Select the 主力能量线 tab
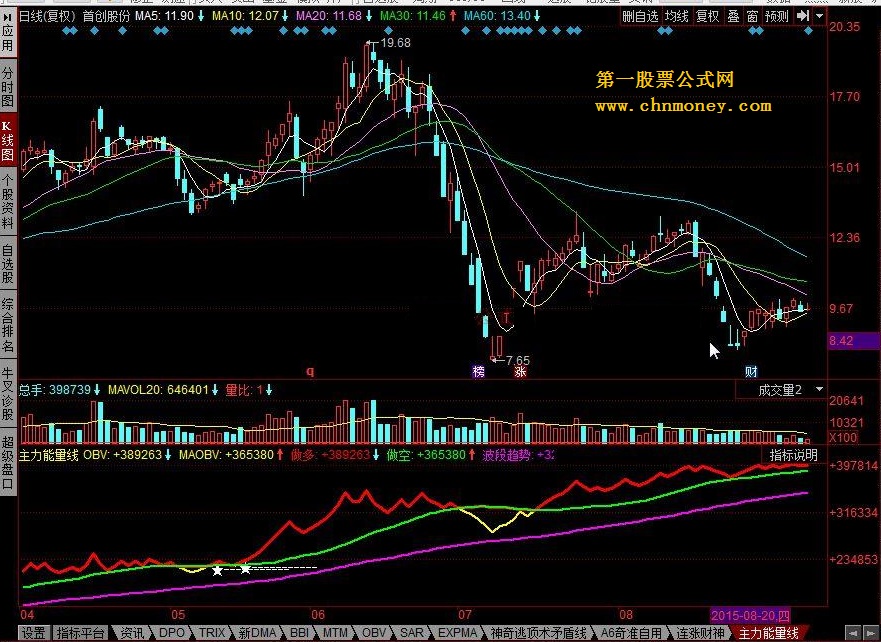This screenshot has height=642, width=881. tap(768, 633)
